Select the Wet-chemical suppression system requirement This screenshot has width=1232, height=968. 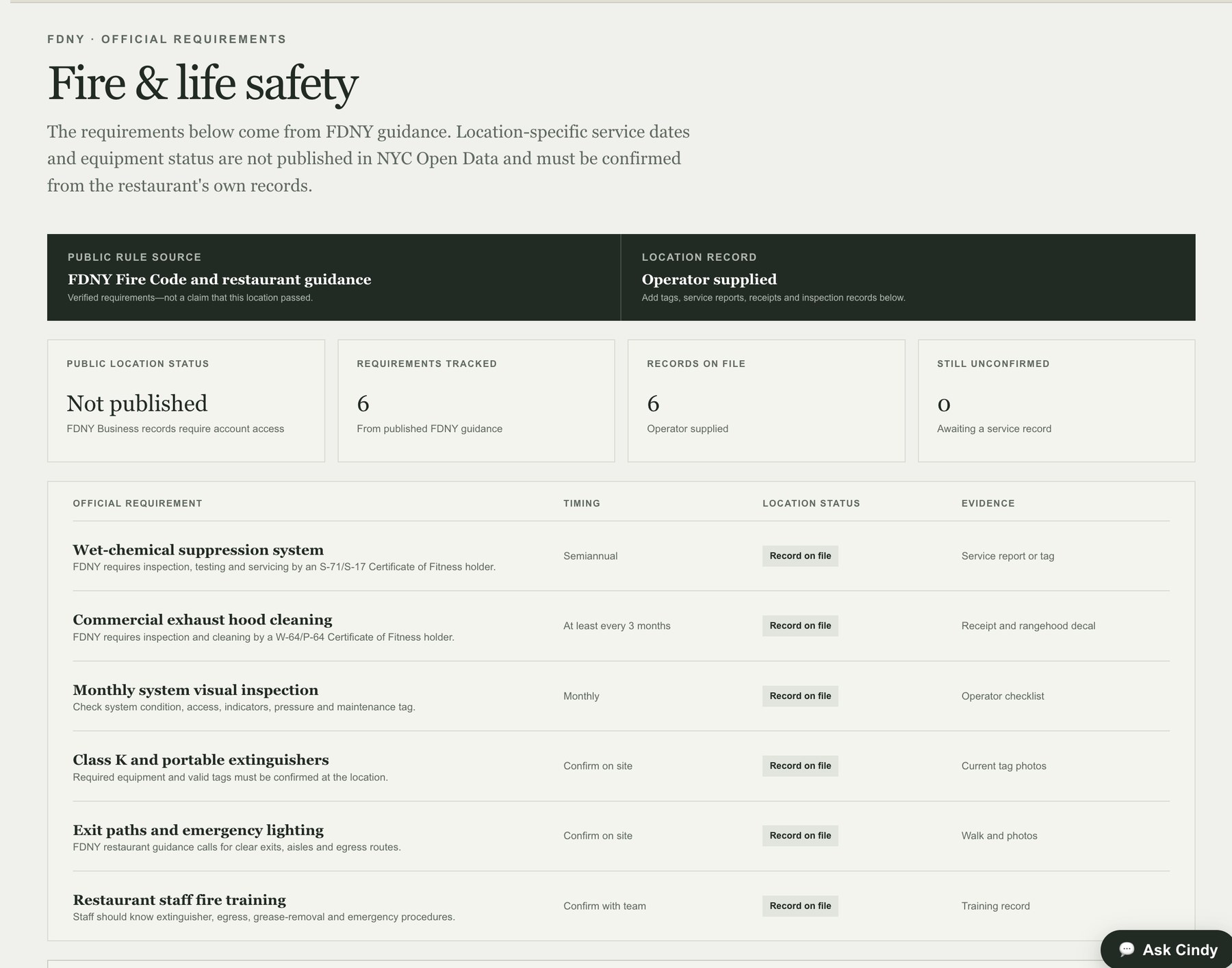click(198, 550)
